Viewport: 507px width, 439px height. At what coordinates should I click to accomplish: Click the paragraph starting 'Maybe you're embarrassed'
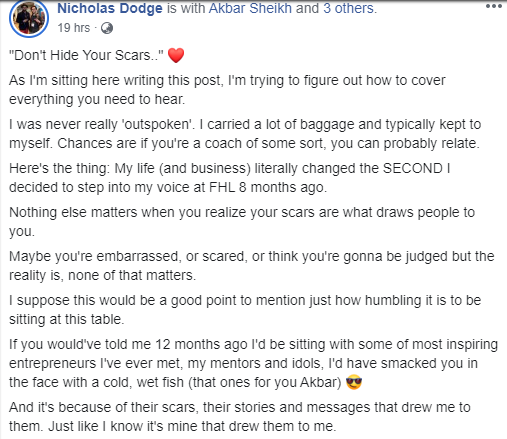(x=252, y=266)
